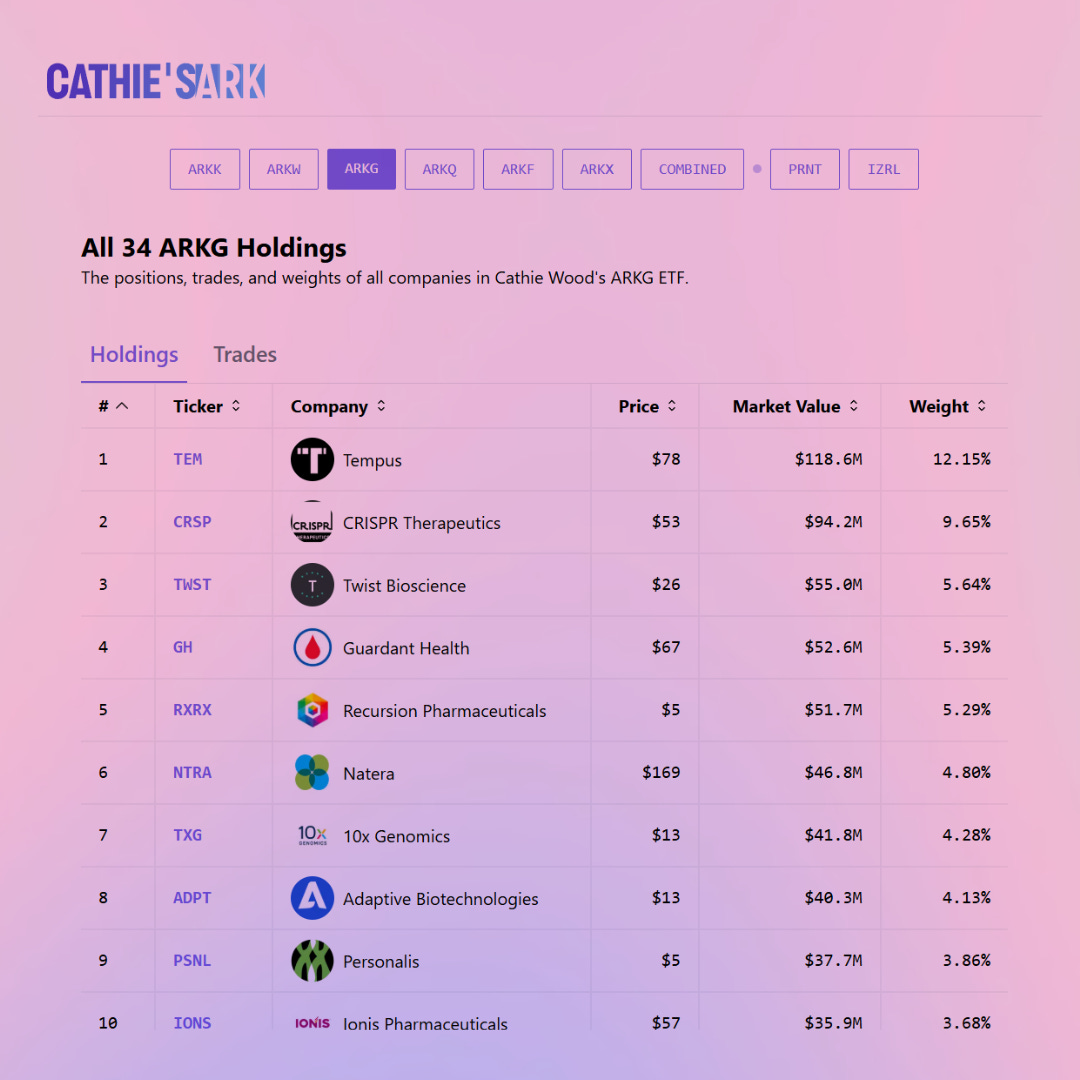The height and width of the screenshot is (1080, 1080).
Task: Click the Personalis company name
Action: (x=381, y=962)
